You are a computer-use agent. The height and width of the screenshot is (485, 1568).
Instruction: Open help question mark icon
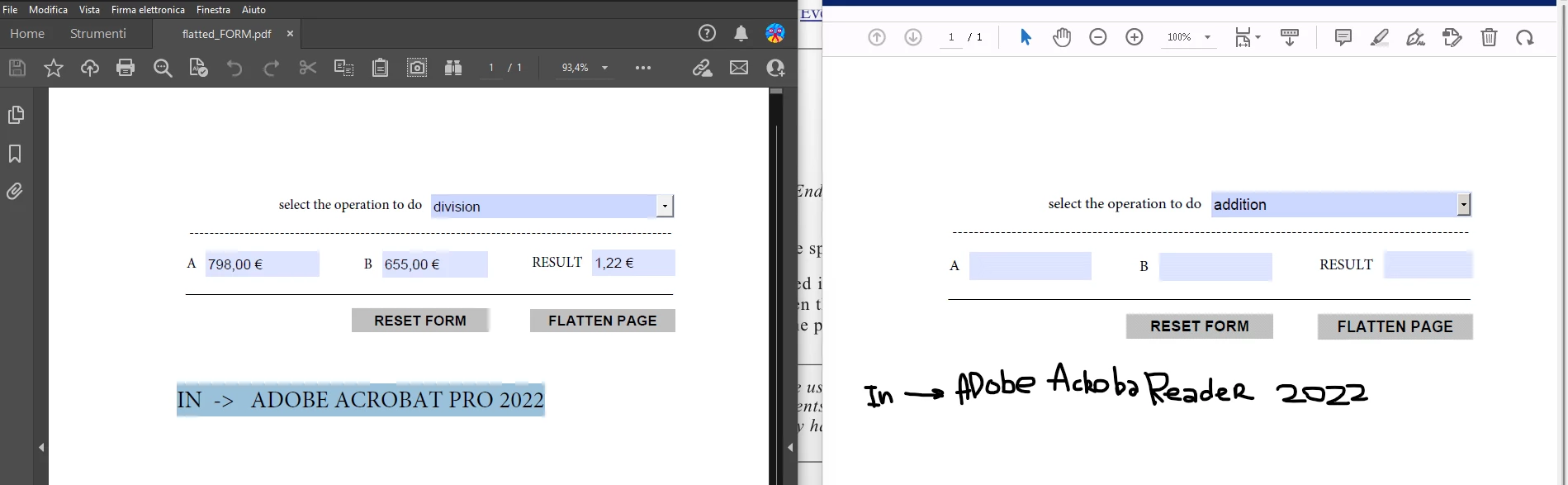click(x=707, y=33)
